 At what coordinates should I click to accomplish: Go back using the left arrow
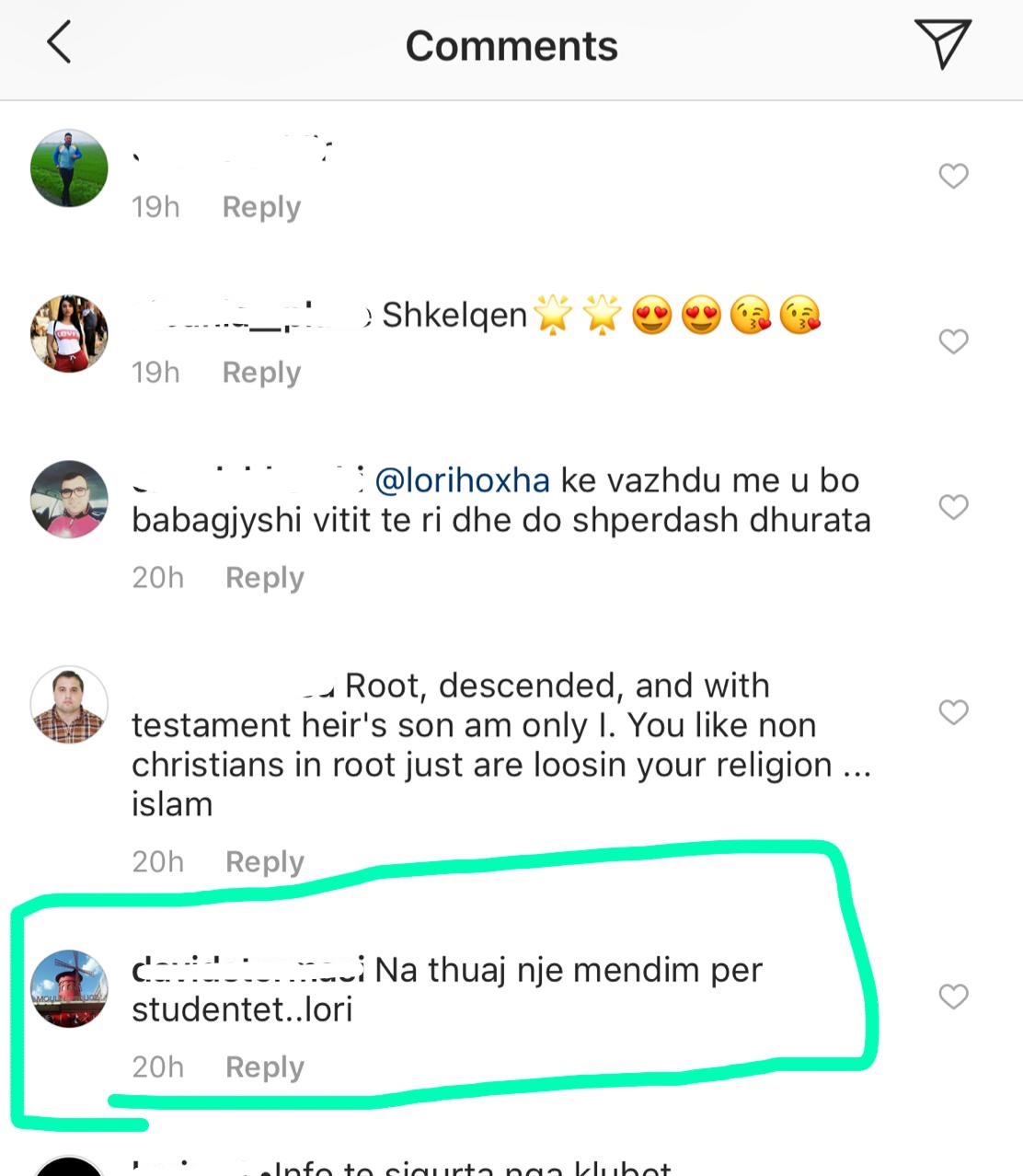[59, 44]
